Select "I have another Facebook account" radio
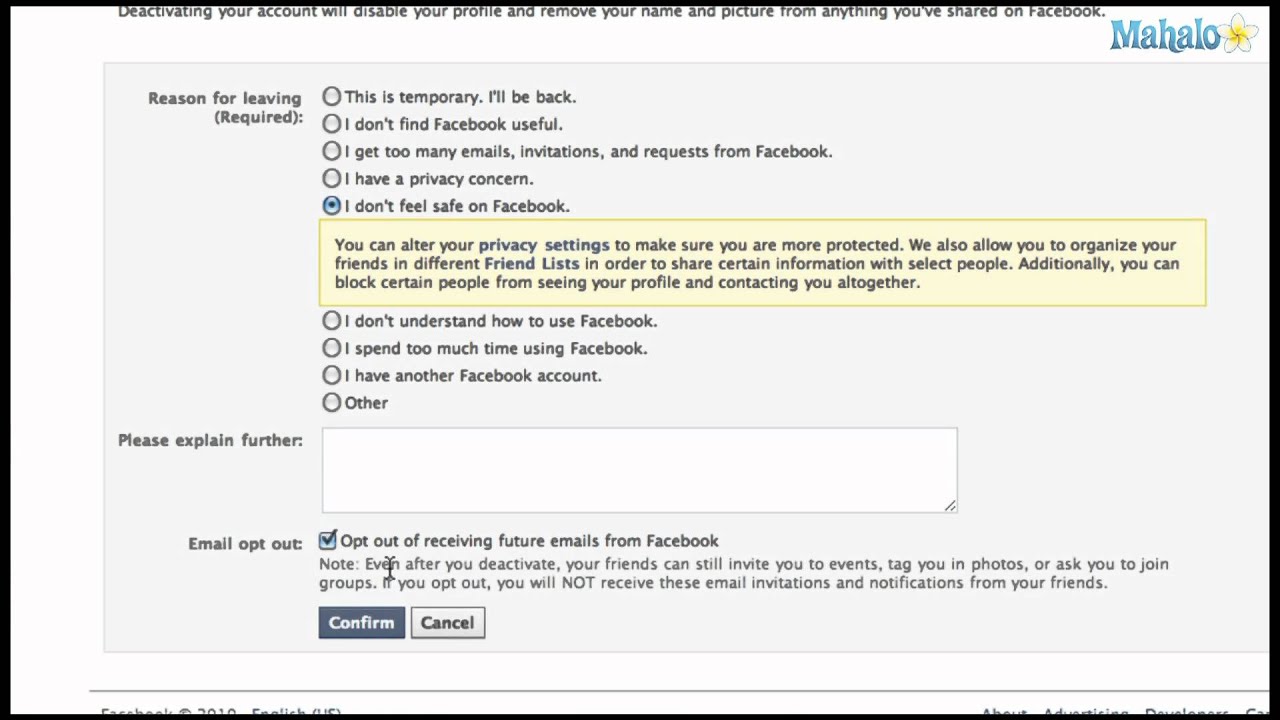The width and height of the screenshot is (1280, 720). pos(332,376)
